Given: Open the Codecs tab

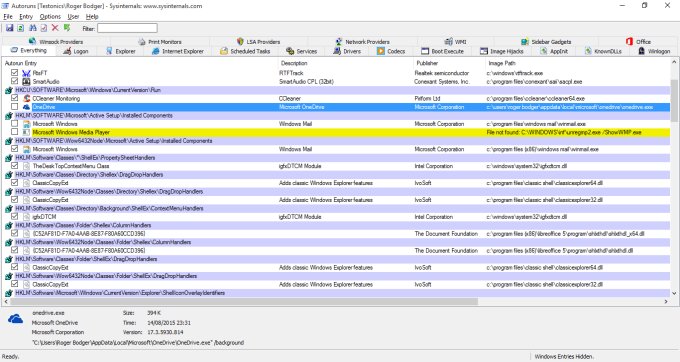Looking at the screenshot, I should click(391, 51).
